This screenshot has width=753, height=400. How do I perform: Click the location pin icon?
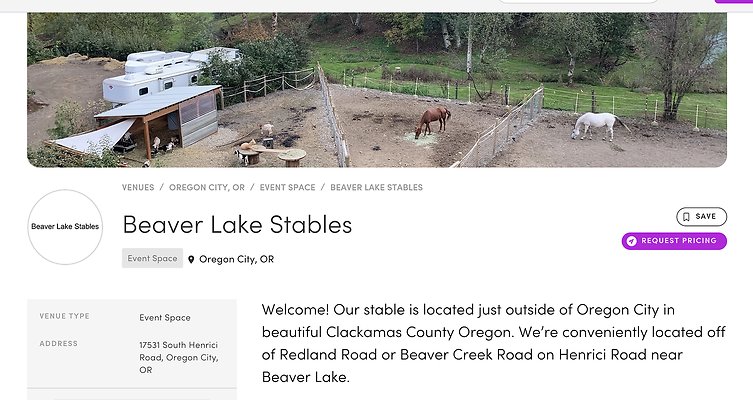pyautogui.click(x=191, y=259)
